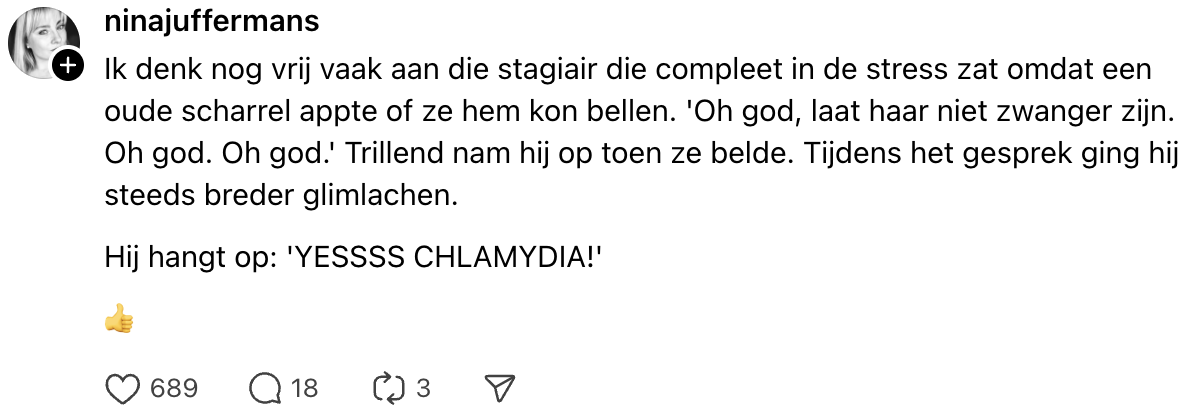Like the post with the heart icon
1191x413 pixels.
(121, 388)
